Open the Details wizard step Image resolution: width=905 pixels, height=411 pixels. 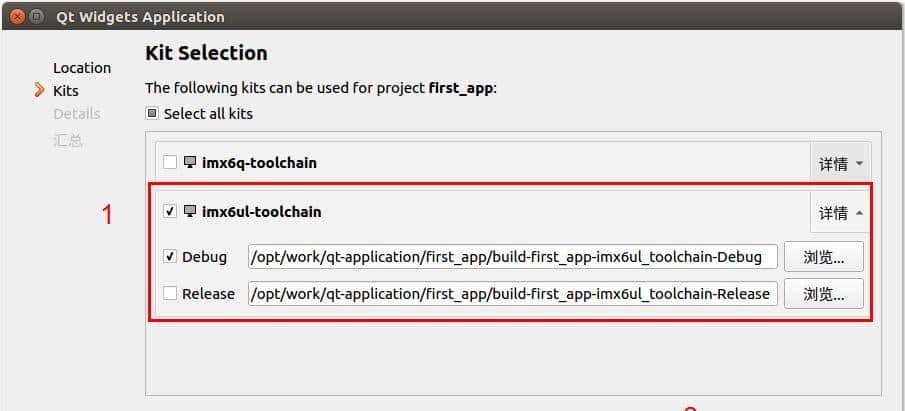coord(77,114)
